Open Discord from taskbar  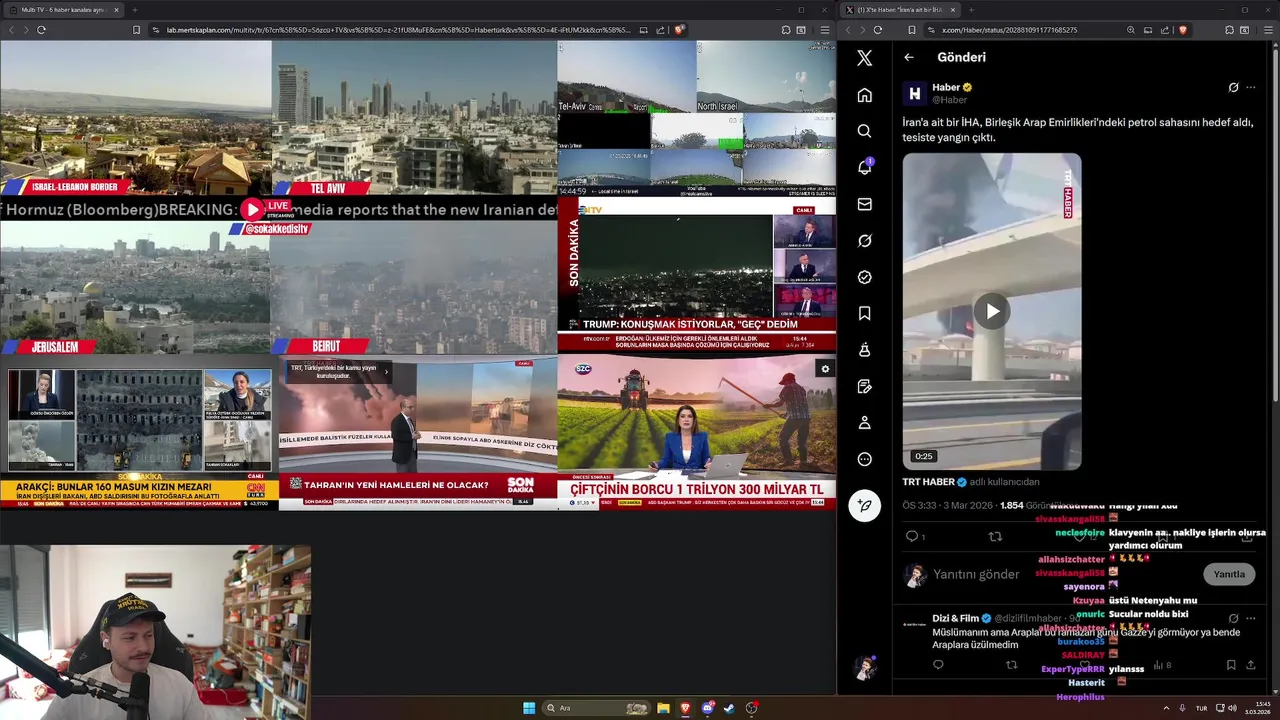click(707, 708)
